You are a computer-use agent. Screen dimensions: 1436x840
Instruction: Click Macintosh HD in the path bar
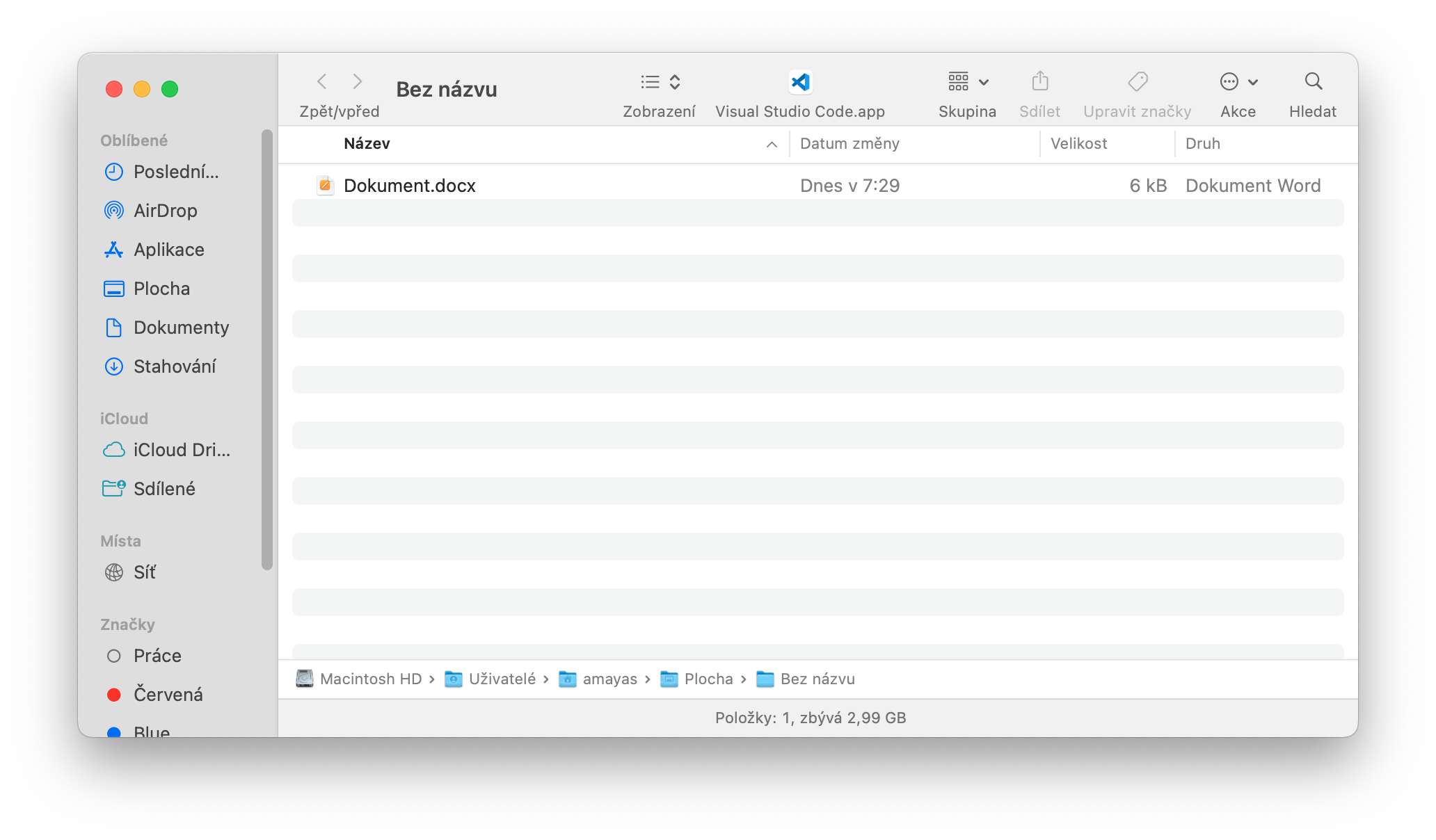pos(370,679)
